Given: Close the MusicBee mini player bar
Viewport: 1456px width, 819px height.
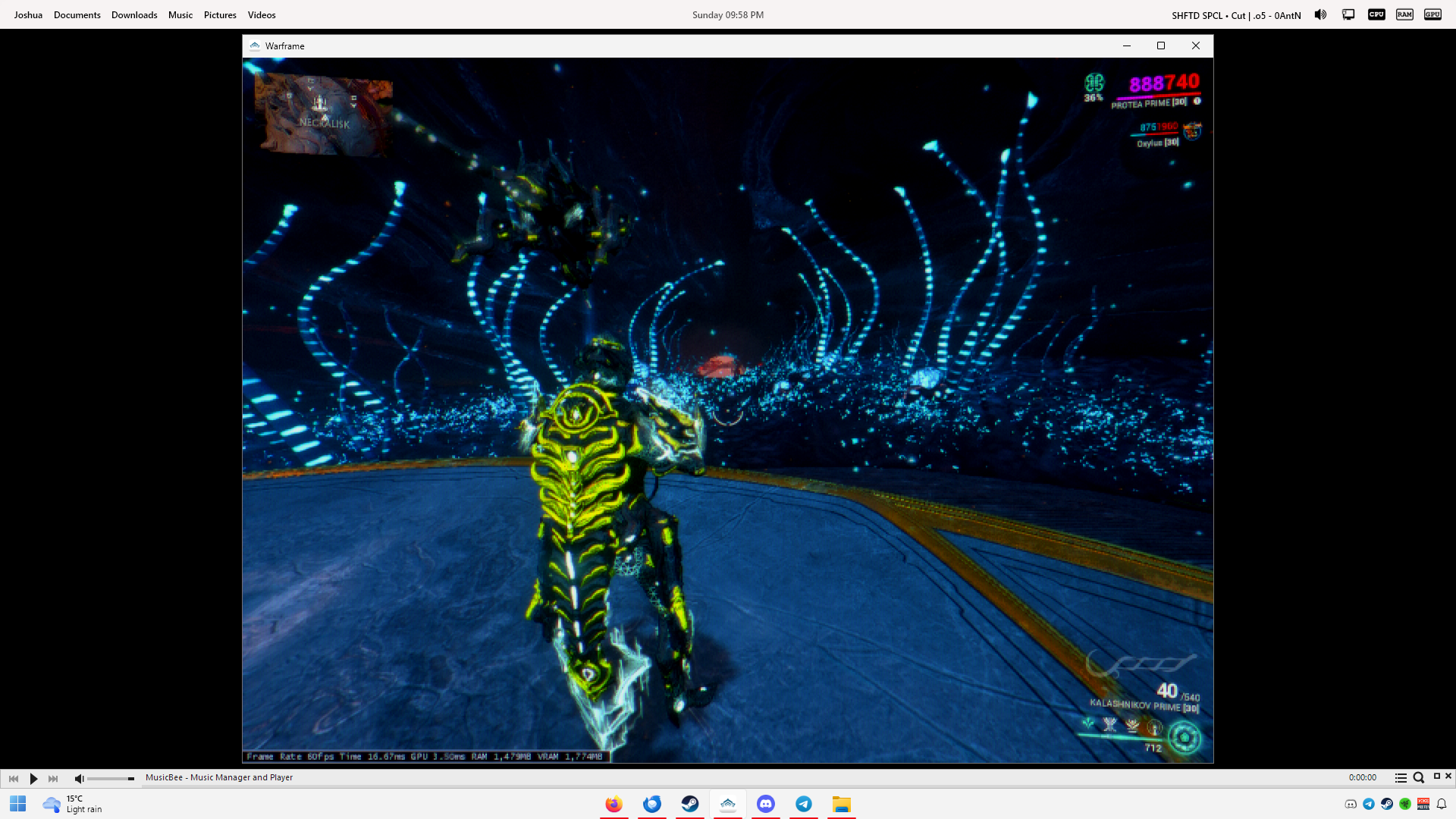Looking at the screenshot, I should click(x=1448, y=776).
